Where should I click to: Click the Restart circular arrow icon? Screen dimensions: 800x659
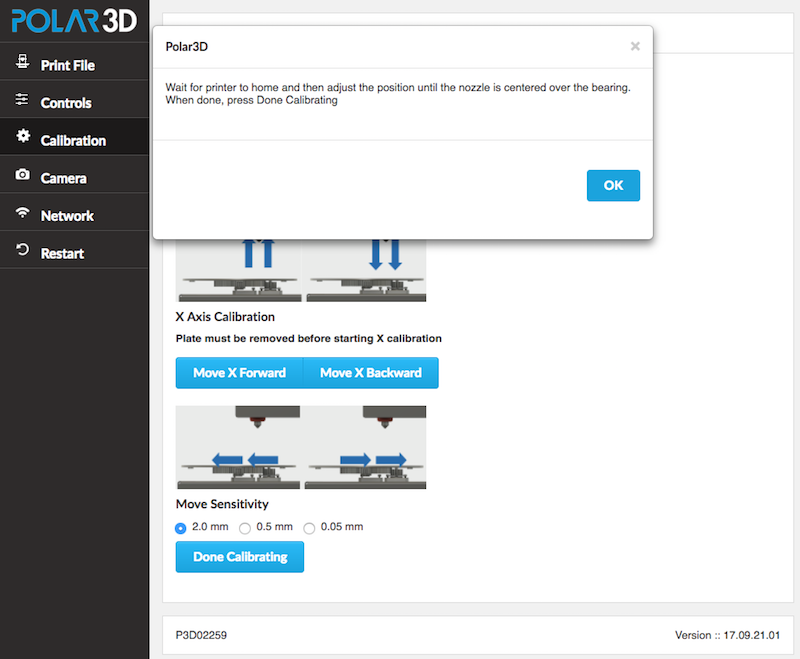[x=22, y=249]
